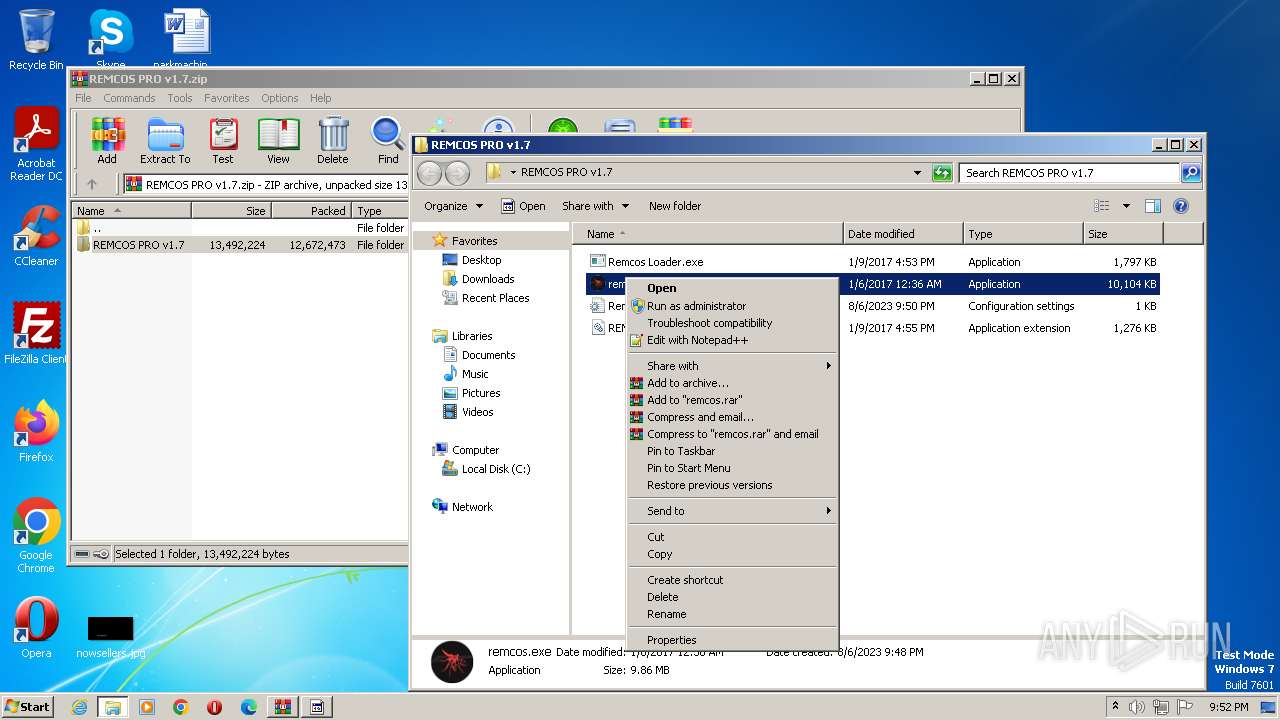Choose Troubleshoot compatibility
1280x720 pixels.
(x=732, y=323)
